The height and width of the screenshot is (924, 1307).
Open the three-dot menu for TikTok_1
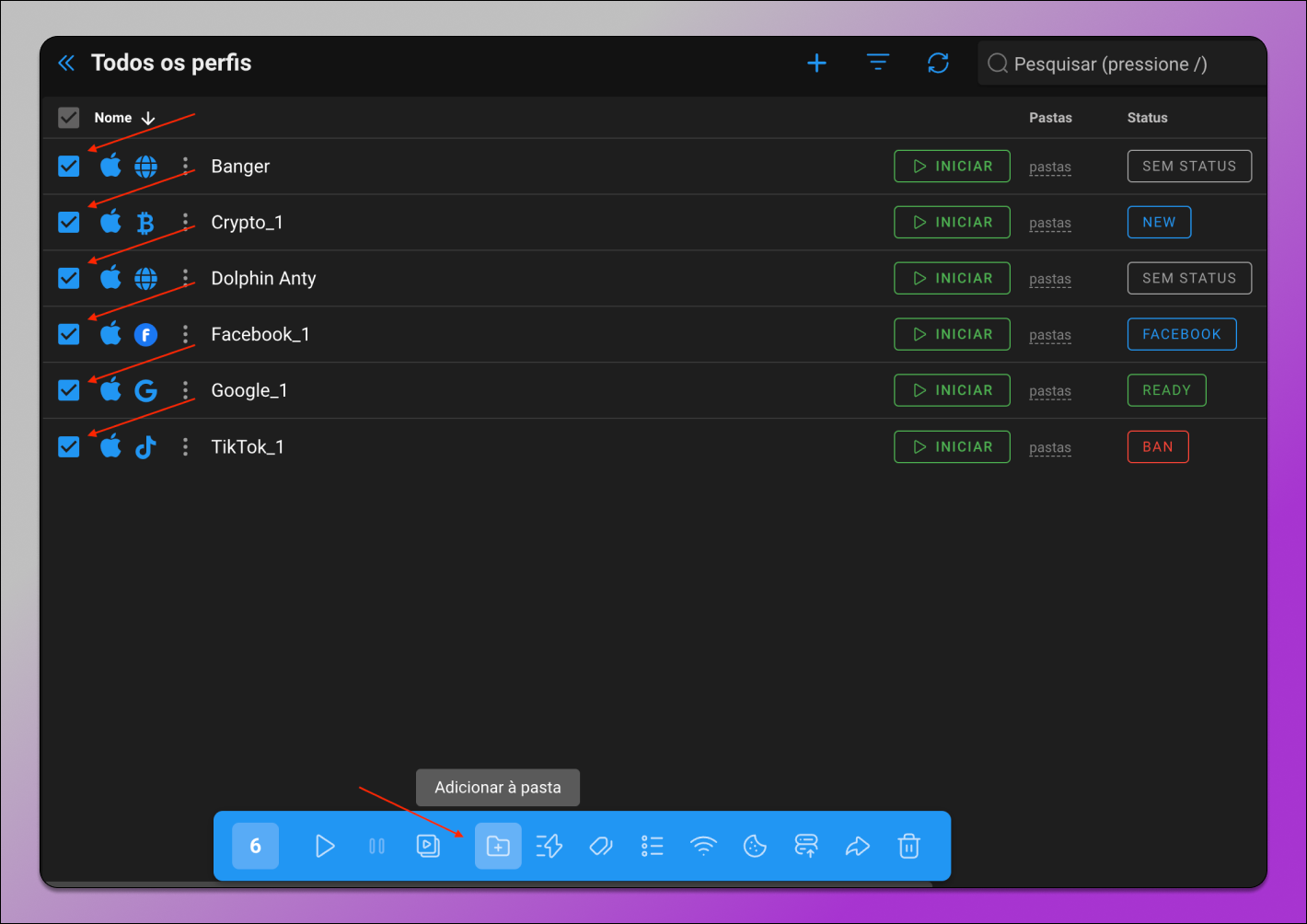pyautogui.click(x=185, y=446)
